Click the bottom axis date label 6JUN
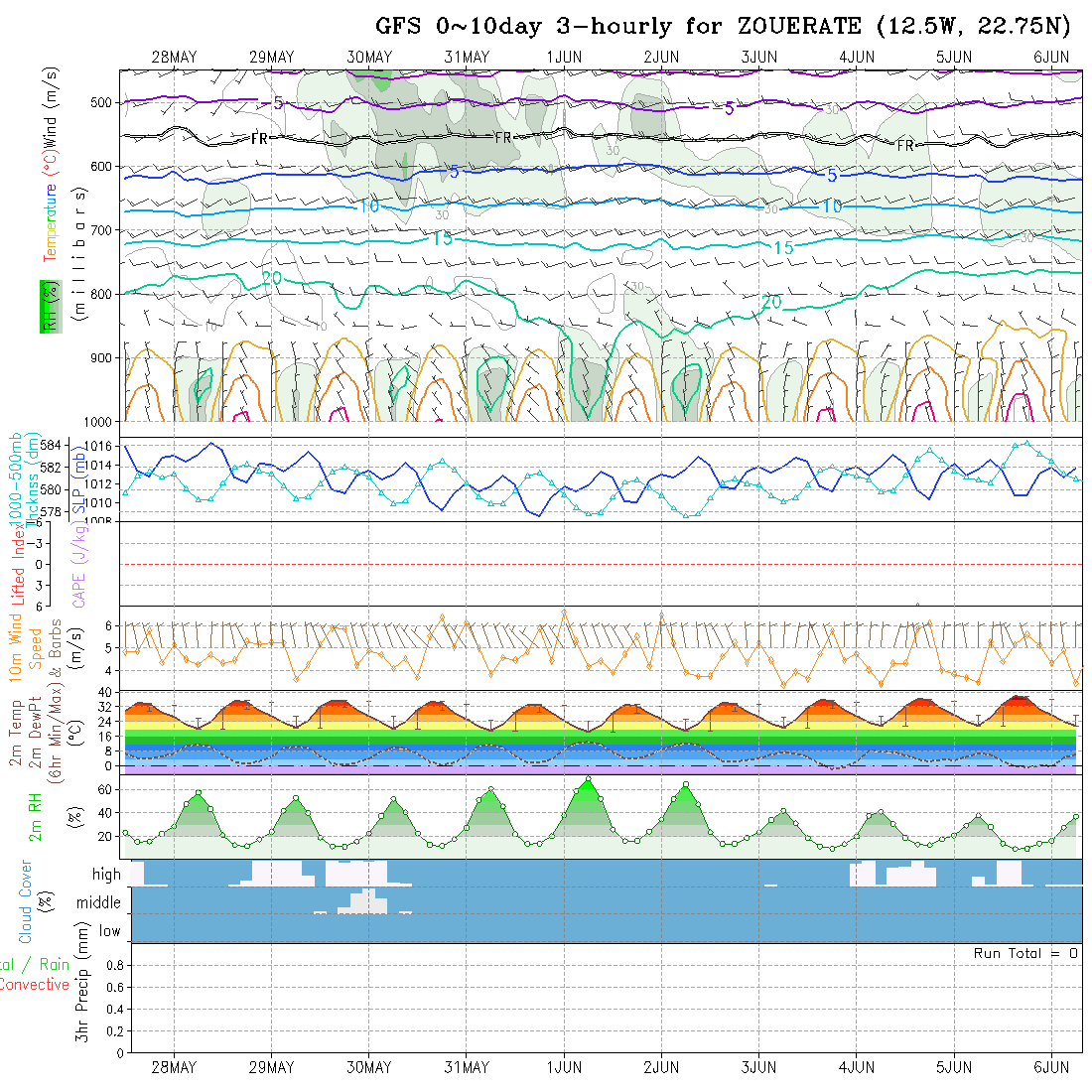The image size is (1092, 1092). coord(1051,1067)
